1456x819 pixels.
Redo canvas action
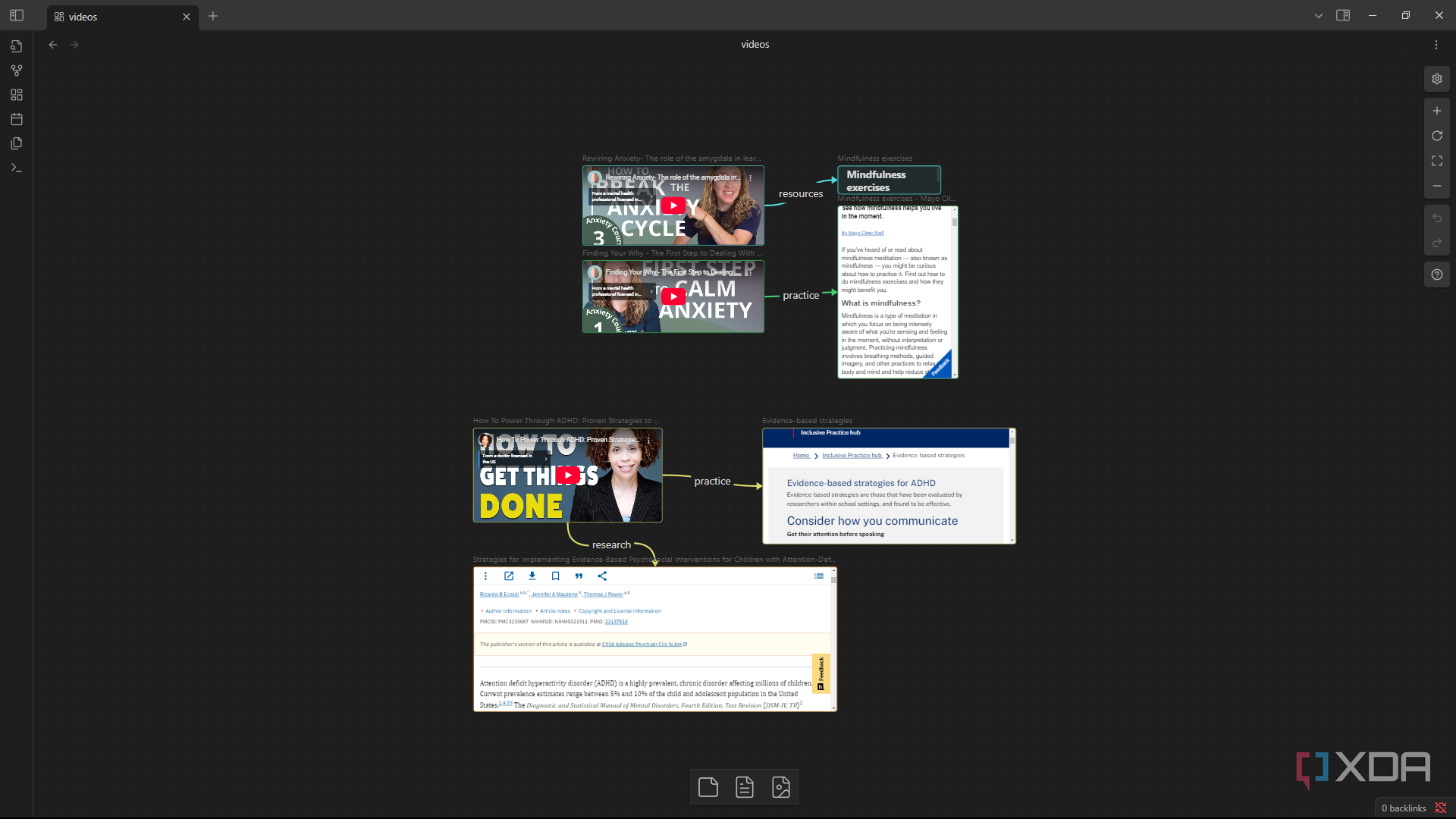(1437, 243)
